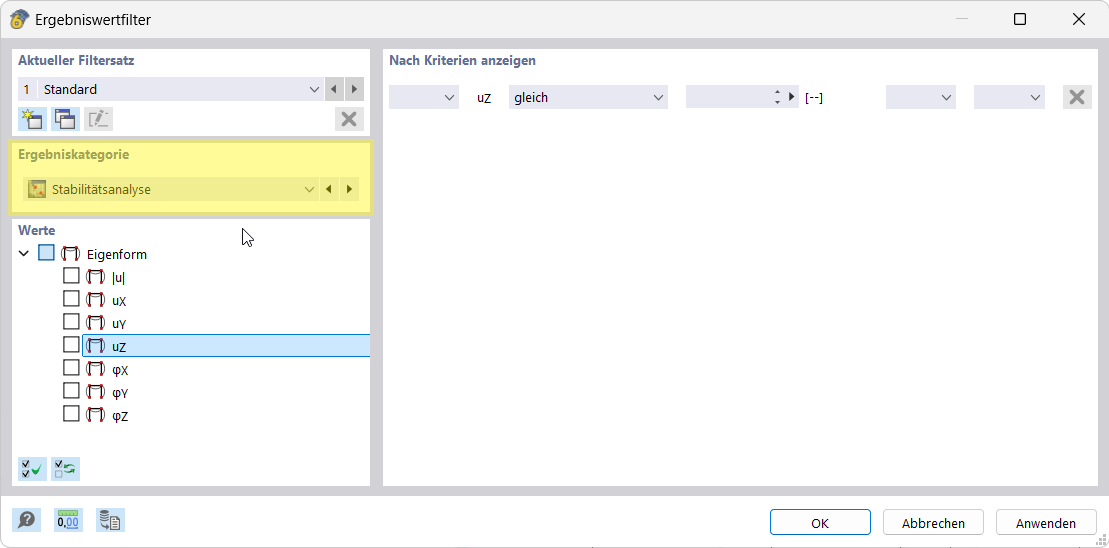Create a new filter set
1109x548 pixels.
(32, 120)
